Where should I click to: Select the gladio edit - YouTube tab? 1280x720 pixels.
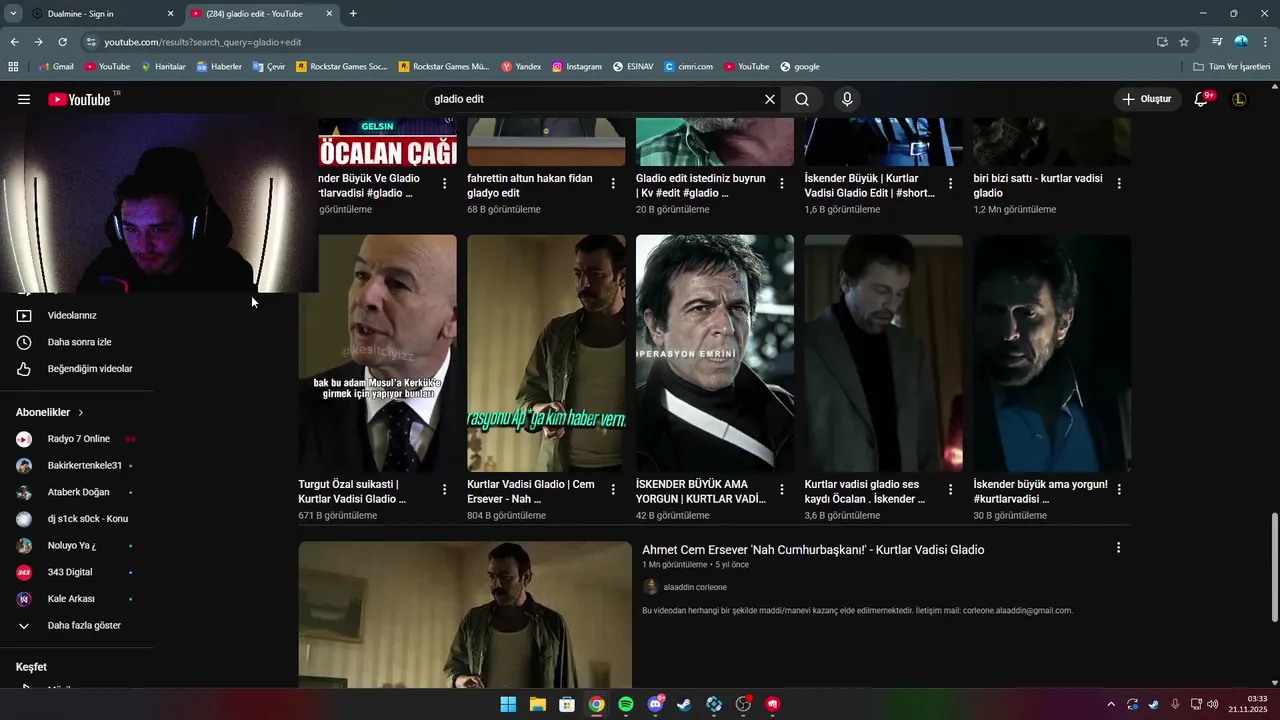(x=262, y=14)
